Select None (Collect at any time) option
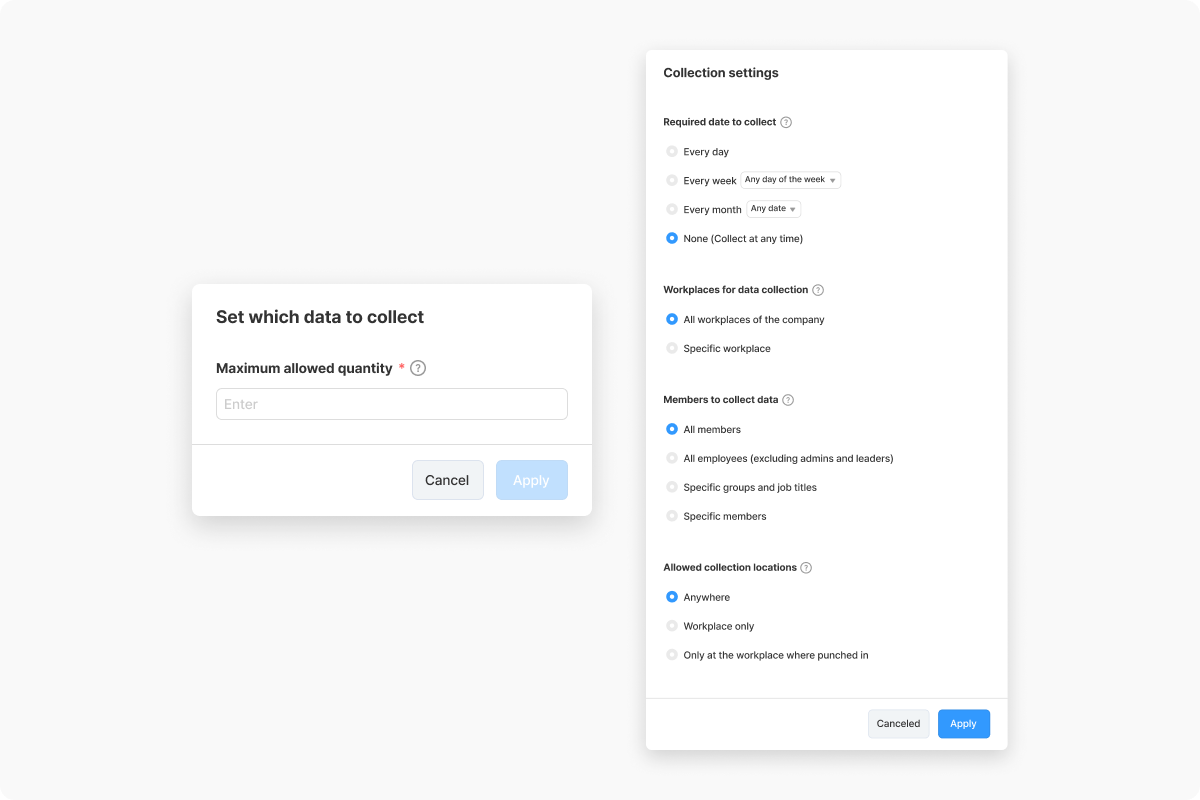The height and width of the screenshot is (800, 1200). pyautogui.click(x=672, y=239)
